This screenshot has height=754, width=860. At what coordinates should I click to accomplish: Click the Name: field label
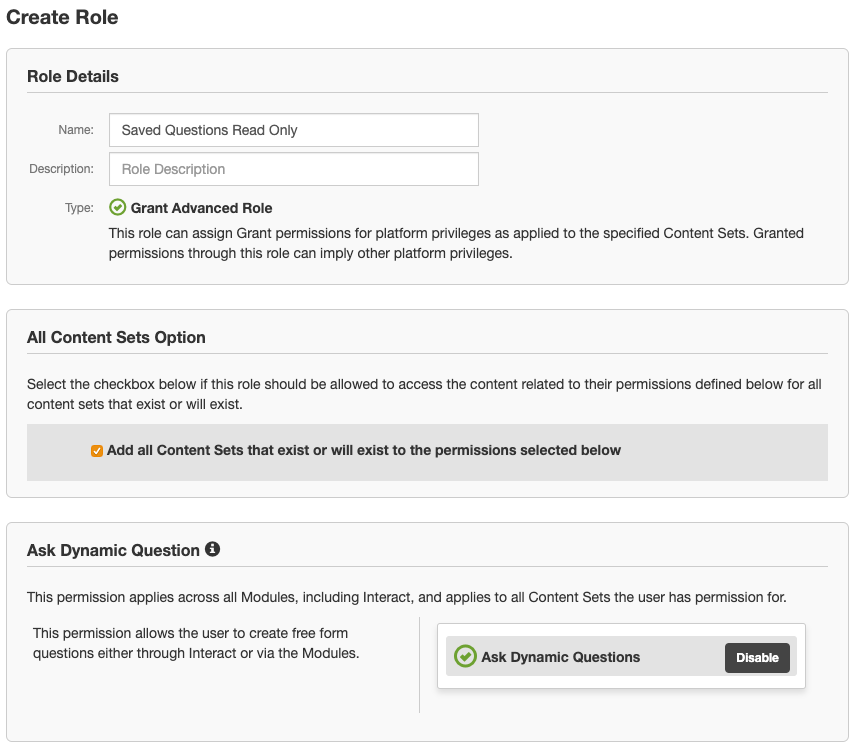coord(75,130)
